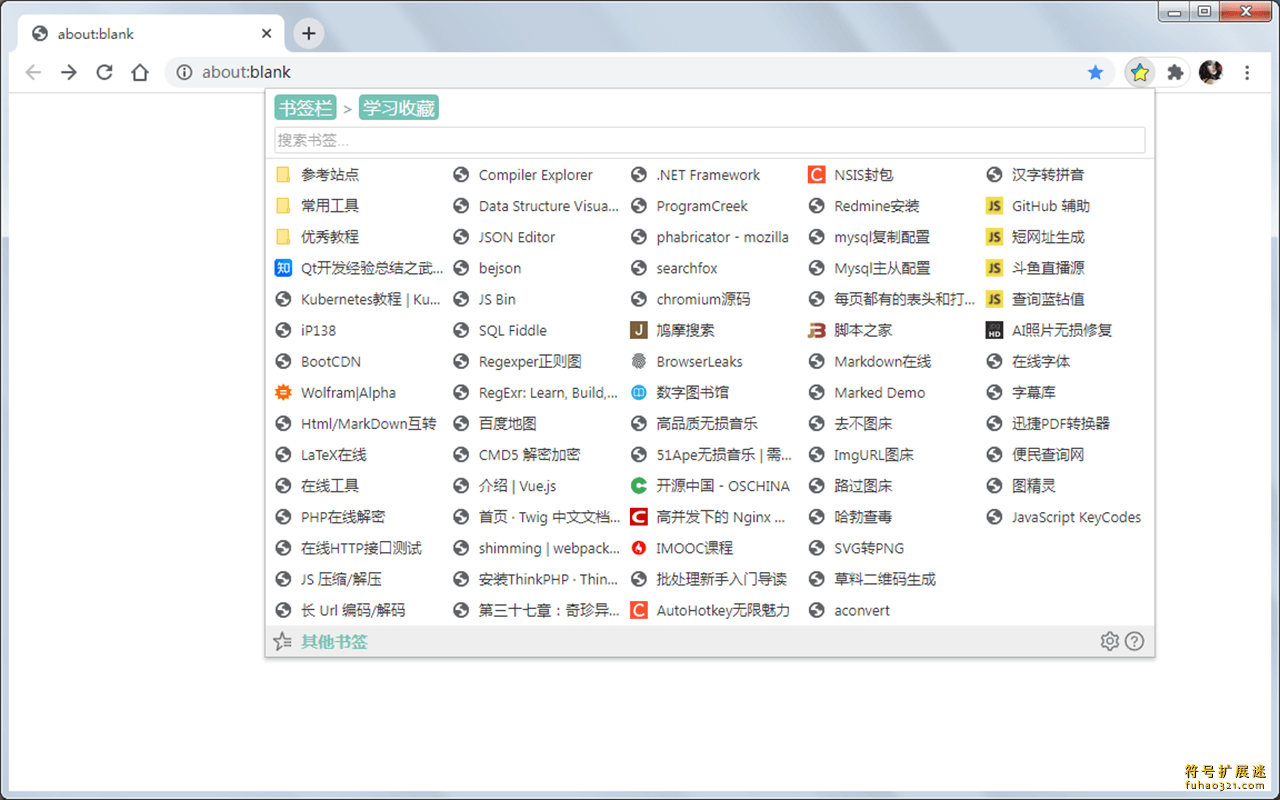Click the blue bookmark star in address bar
The width and height of the screenshot is (1280, 800).
pyautogui.click(x=1096, y=72)
